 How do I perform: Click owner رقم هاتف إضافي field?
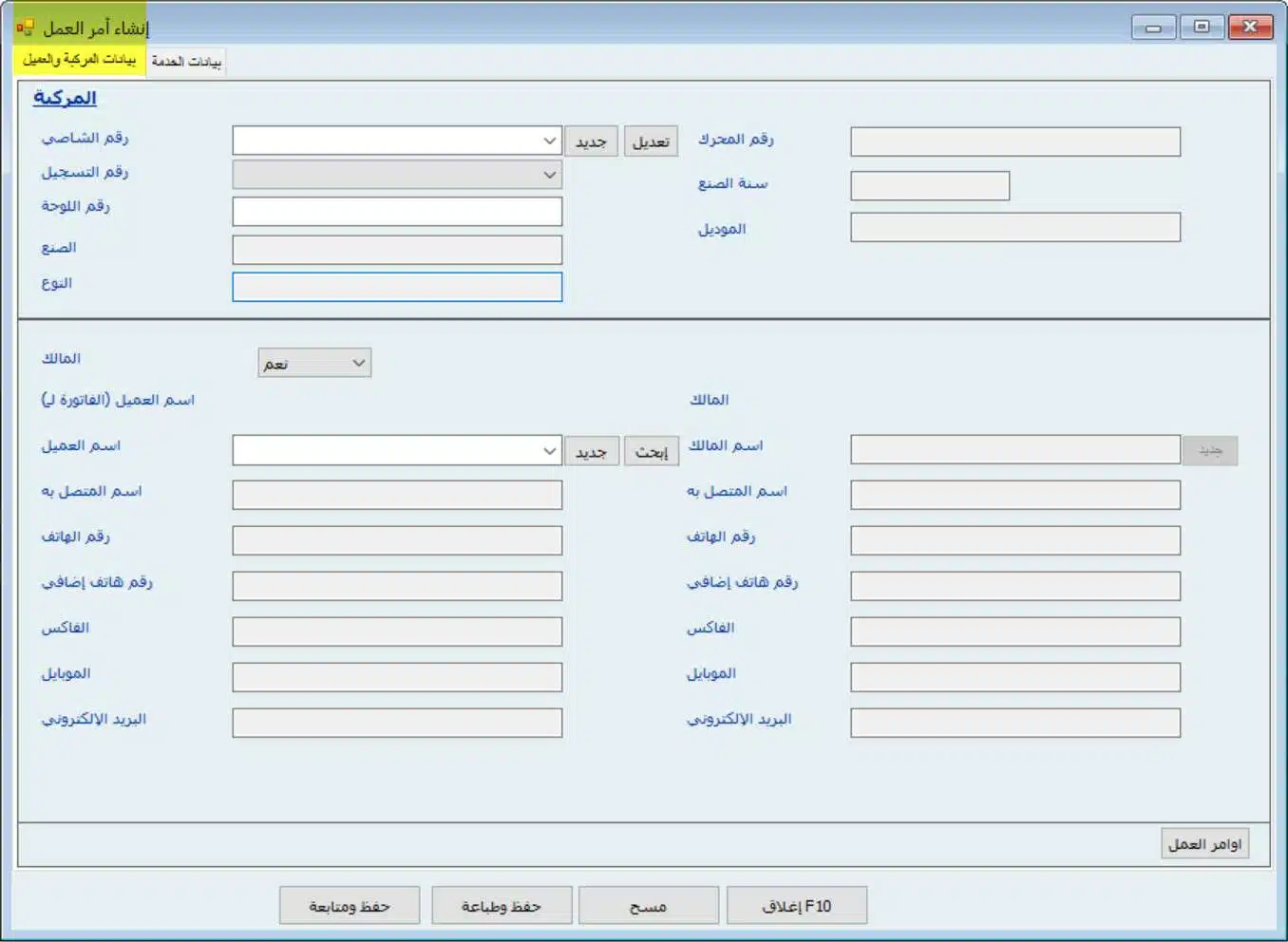(x=1015, y=586)
